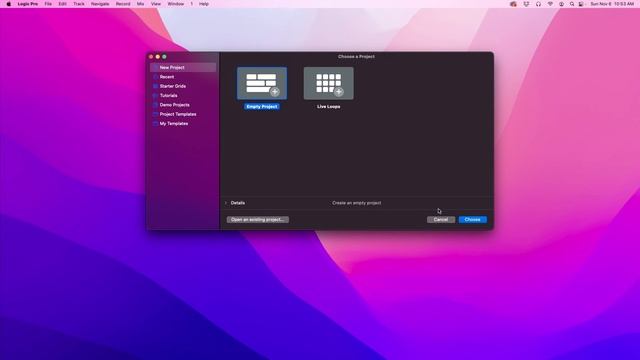640x360 pixels.
Task: Open the Apple menu
Action: (x=9, y=4)
